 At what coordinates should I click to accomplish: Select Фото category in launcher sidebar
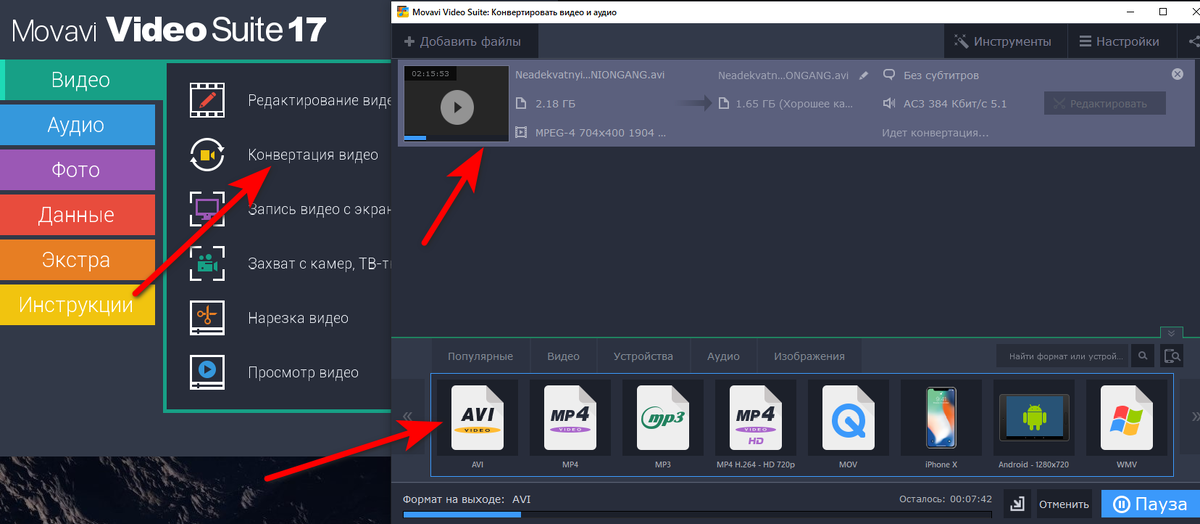pos(76,170)
